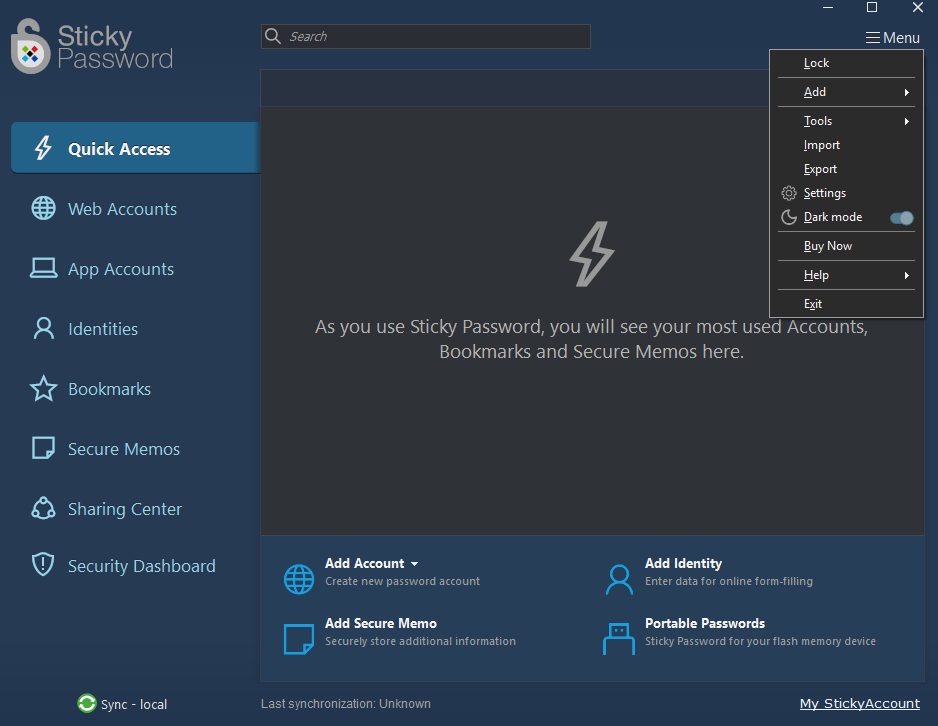Click the Add Account title
This screenshot has height=726, width=938.
tap(364, 563)
